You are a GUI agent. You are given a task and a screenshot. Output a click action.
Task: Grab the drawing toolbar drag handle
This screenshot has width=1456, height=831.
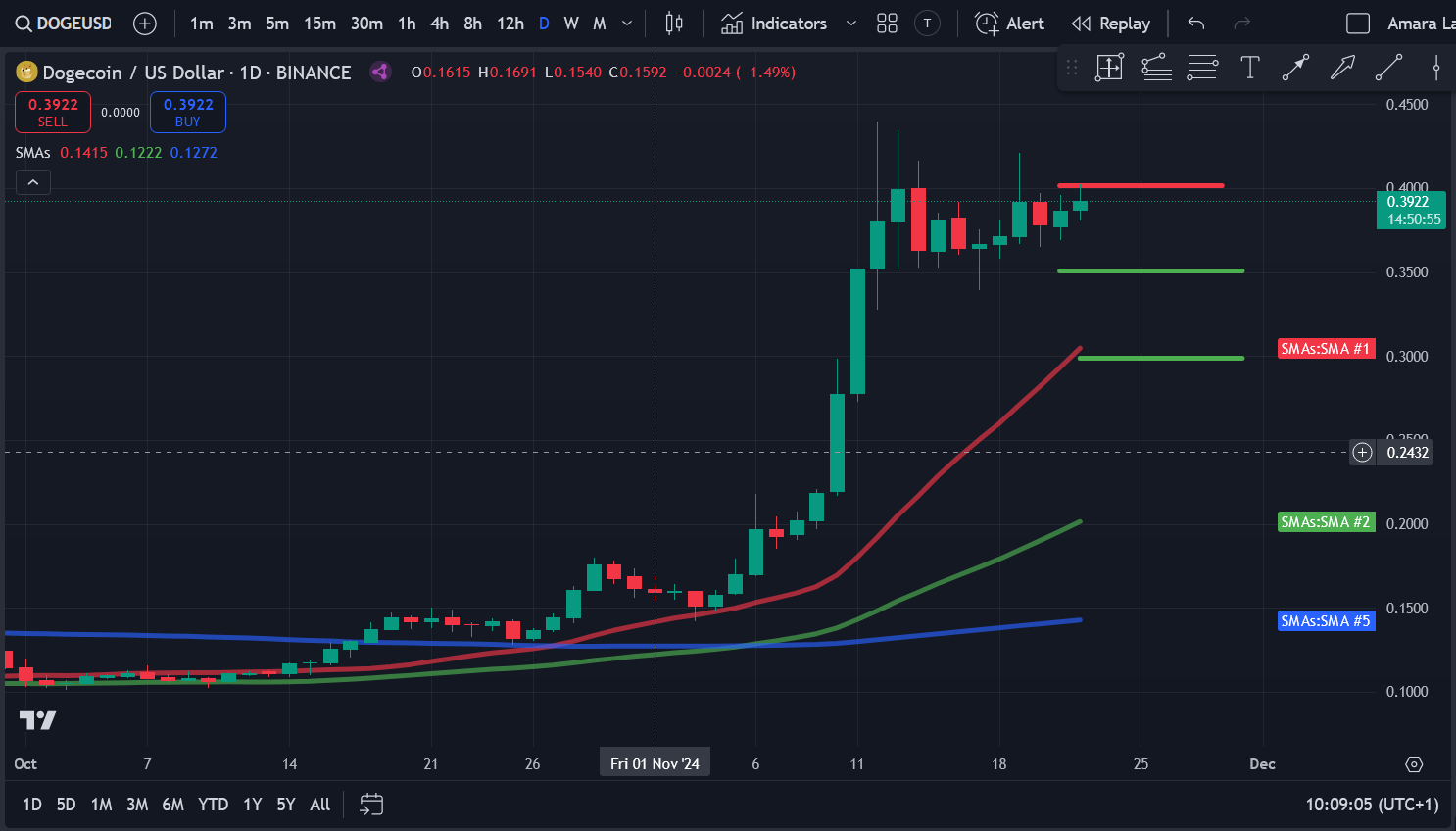click(x=1072, y=68)
